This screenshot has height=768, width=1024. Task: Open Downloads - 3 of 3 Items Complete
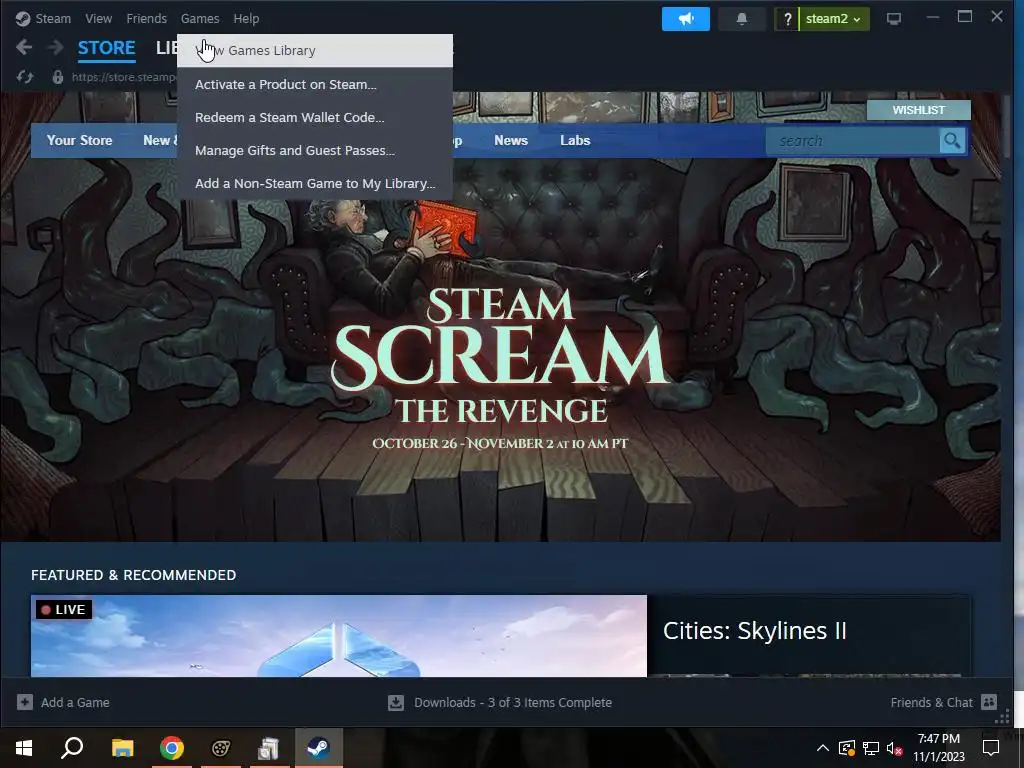[x=500, y=702]
